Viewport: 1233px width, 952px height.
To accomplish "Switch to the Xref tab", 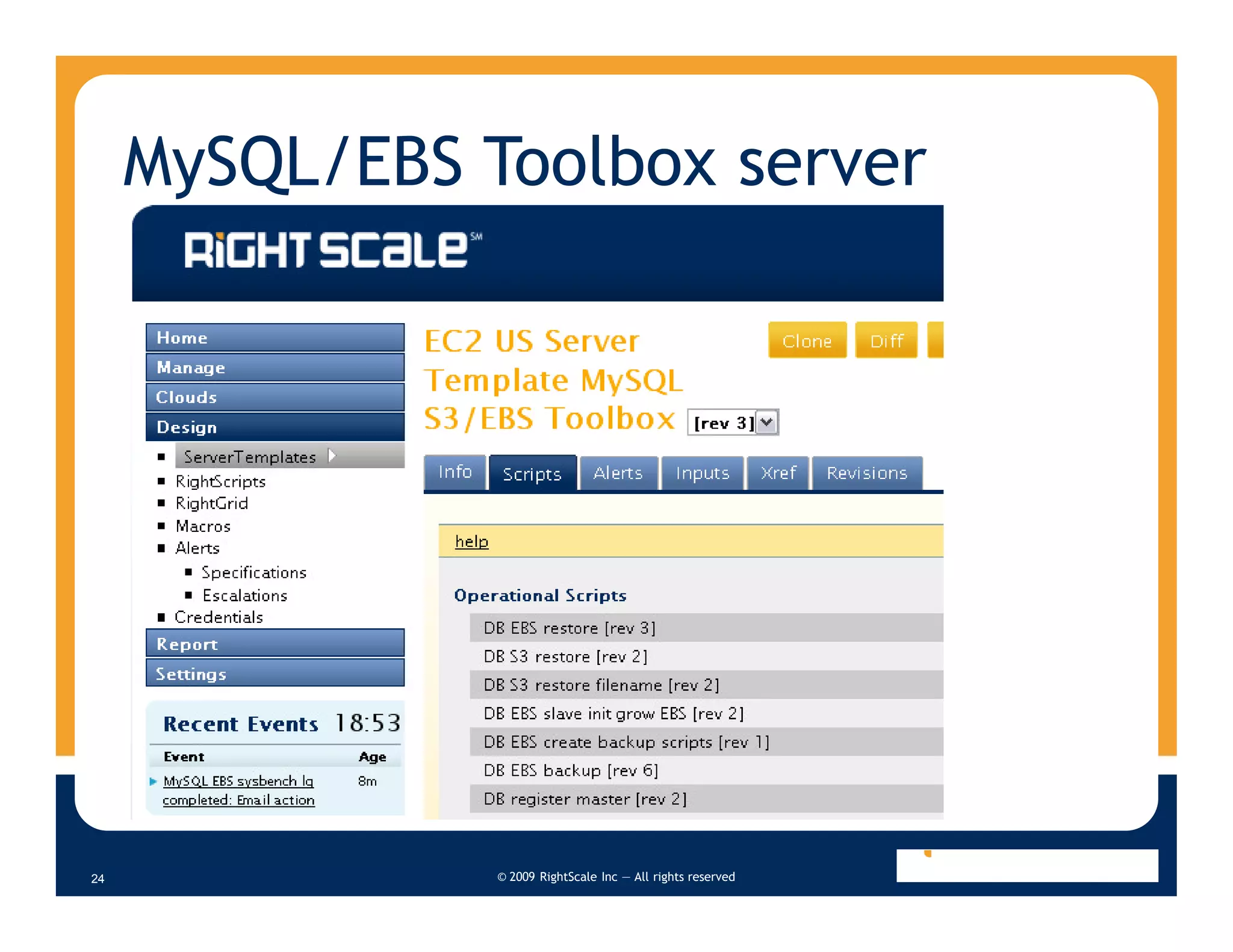I will tap(778, 474).
